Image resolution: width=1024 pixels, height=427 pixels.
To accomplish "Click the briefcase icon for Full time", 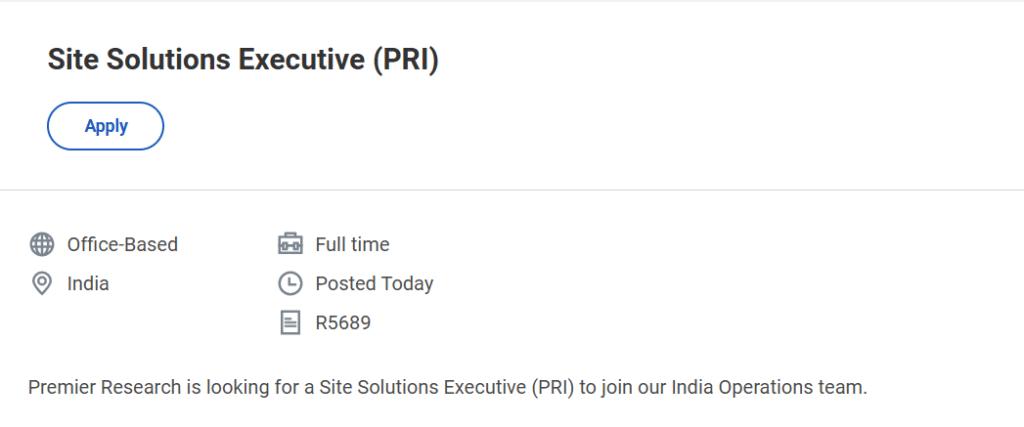I will (x=290, y=244).
